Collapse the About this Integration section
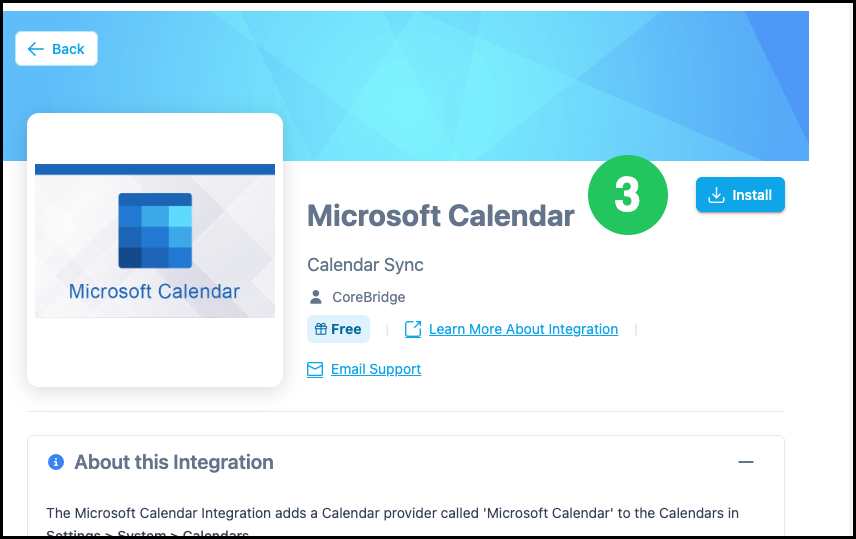The width and height of the screenshot is (856, 539). pyautogui.click(x=746, y=462)
